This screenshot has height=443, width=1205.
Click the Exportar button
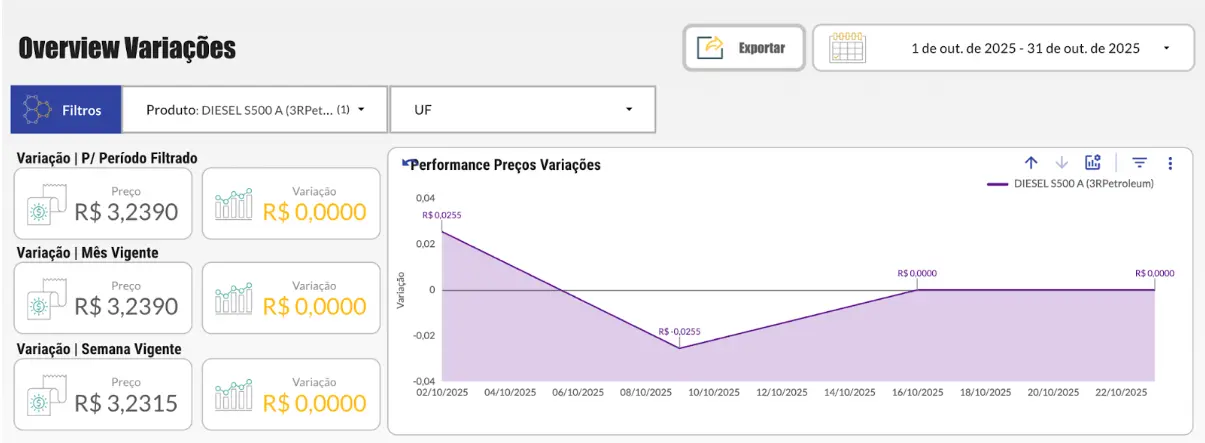[744, 48]
